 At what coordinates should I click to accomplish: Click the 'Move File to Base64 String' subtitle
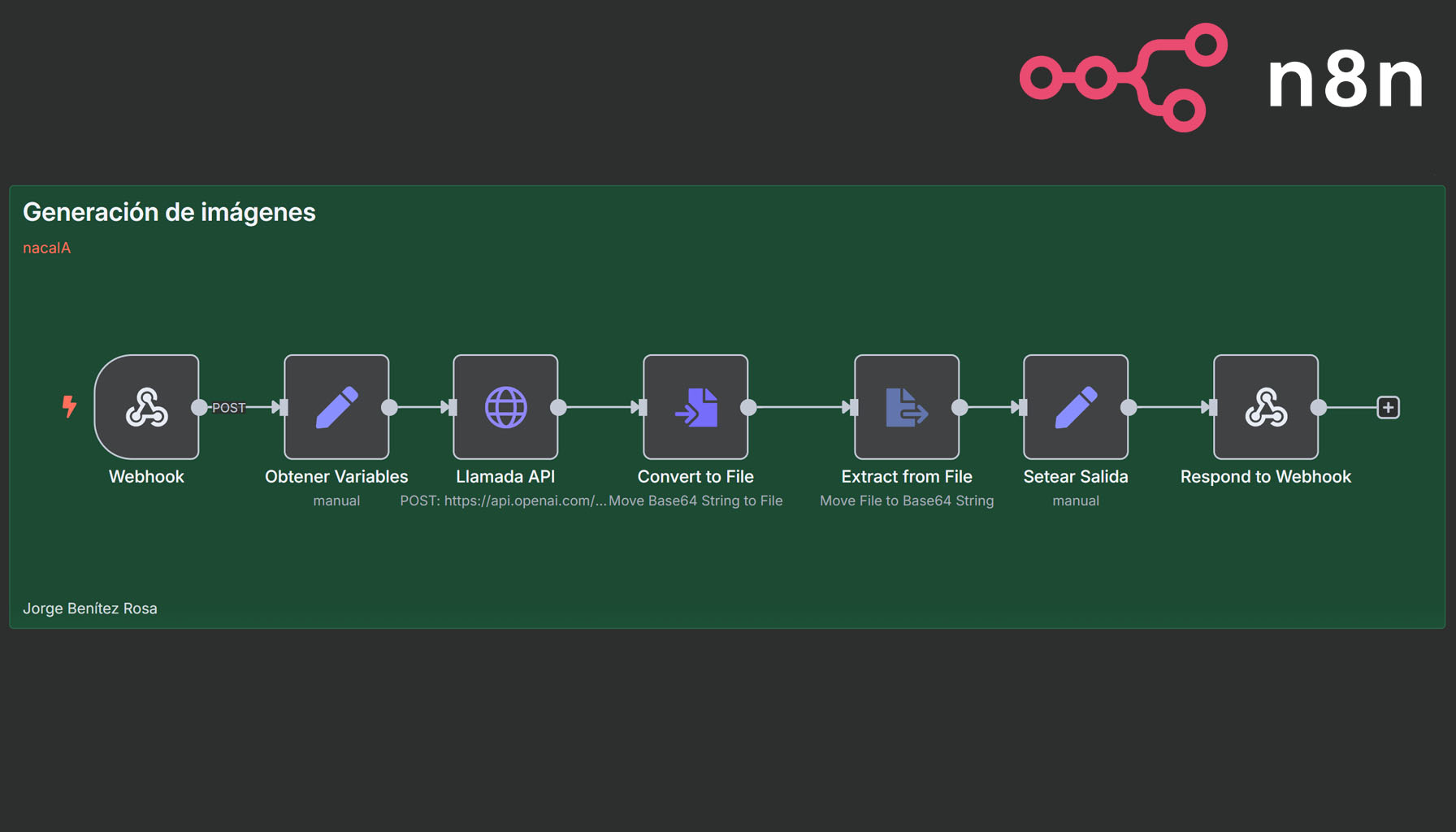click(907, 500)
